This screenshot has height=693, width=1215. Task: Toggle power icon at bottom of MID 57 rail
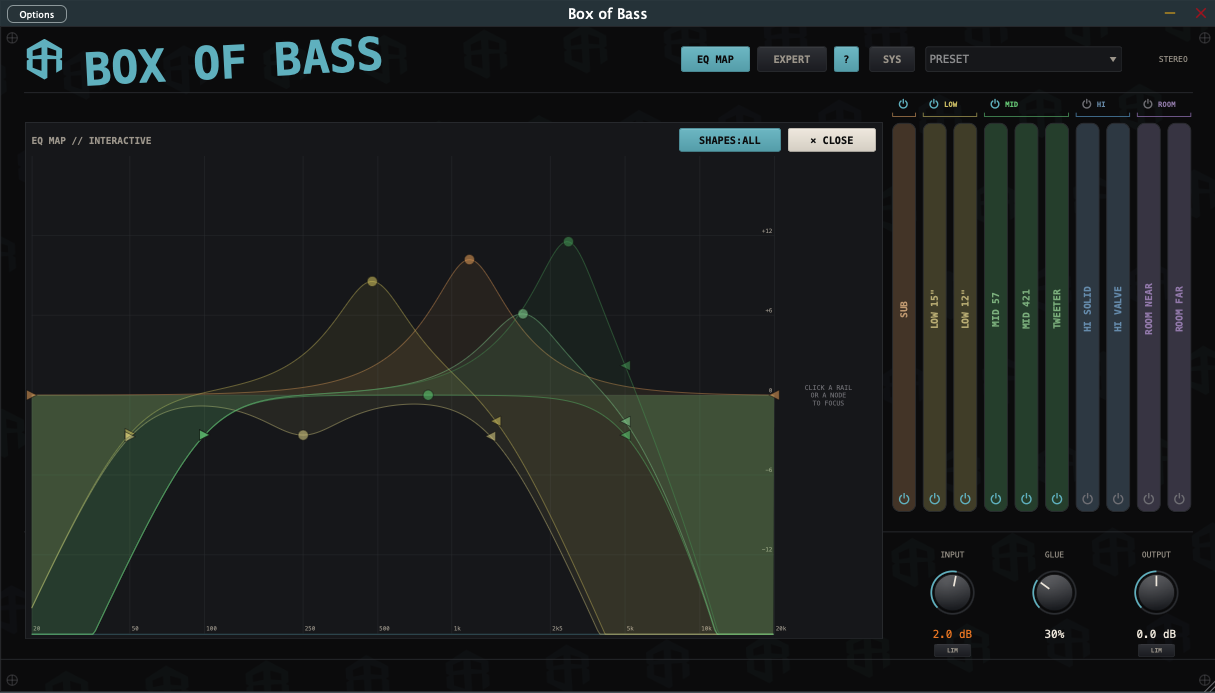[995, 498]
